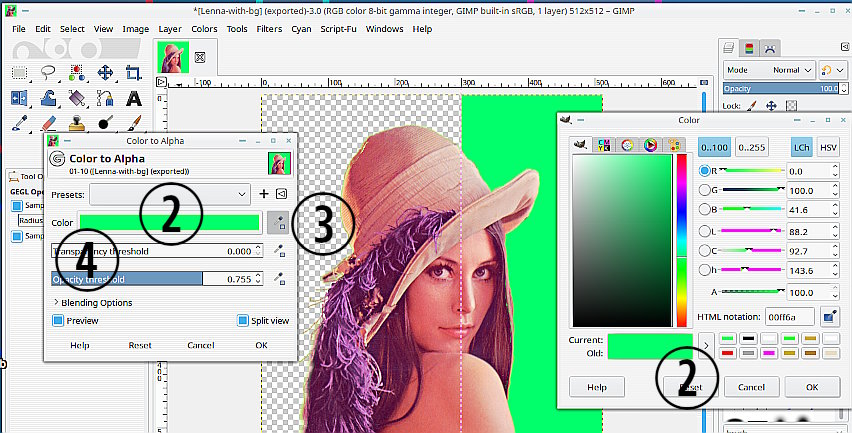Select the B channel radio button
852x433 pixels.
705,209
